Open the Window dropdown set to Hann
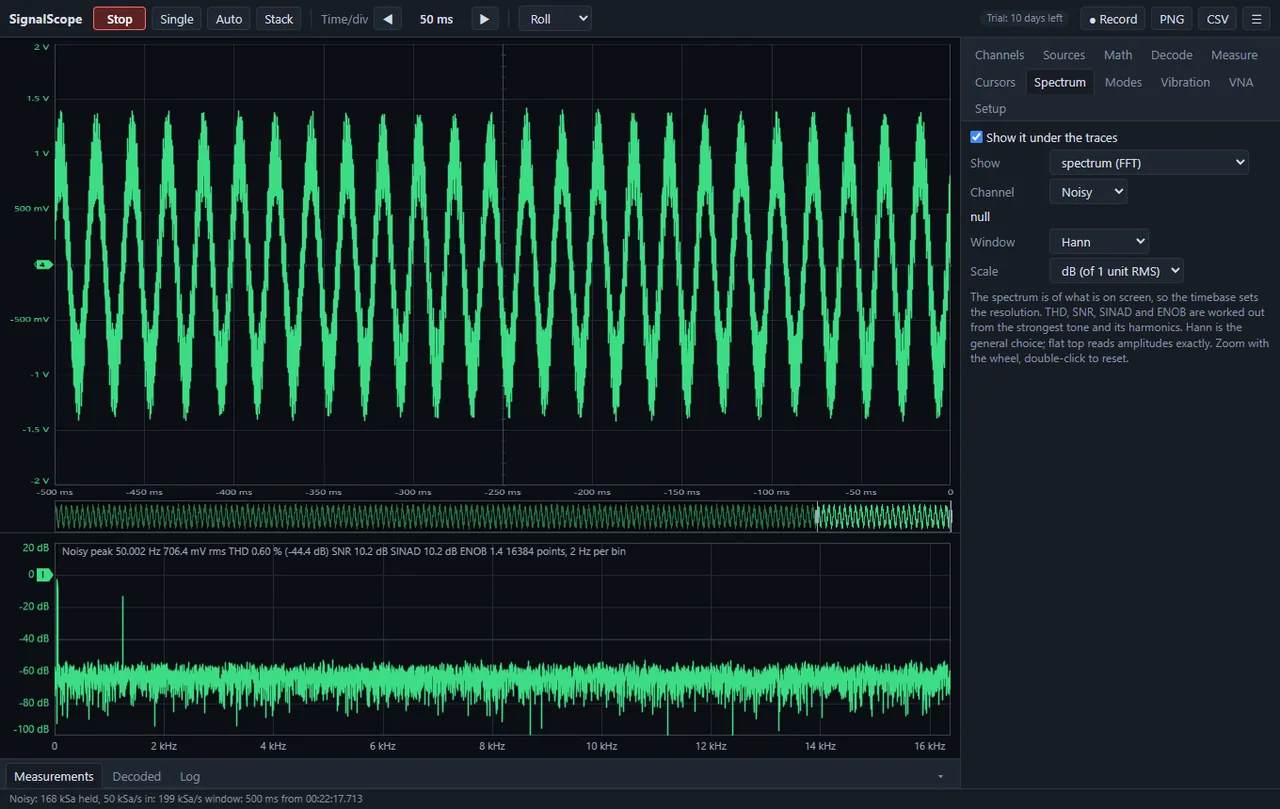Image resolution: width=1280 pixels, height=809 pixels. (1099, 241)
